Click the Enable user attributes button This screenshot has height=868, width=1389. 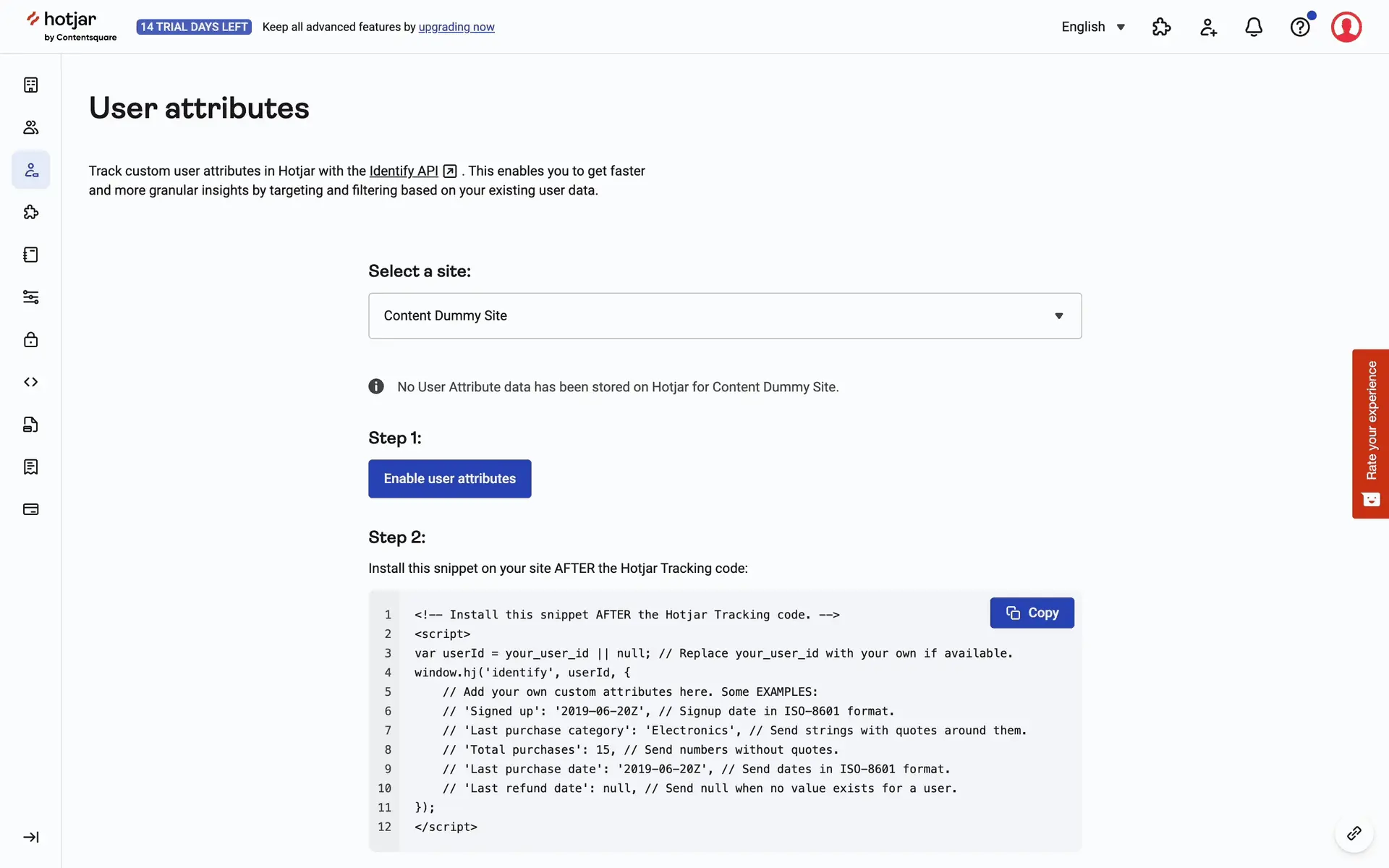pos(449,479)
